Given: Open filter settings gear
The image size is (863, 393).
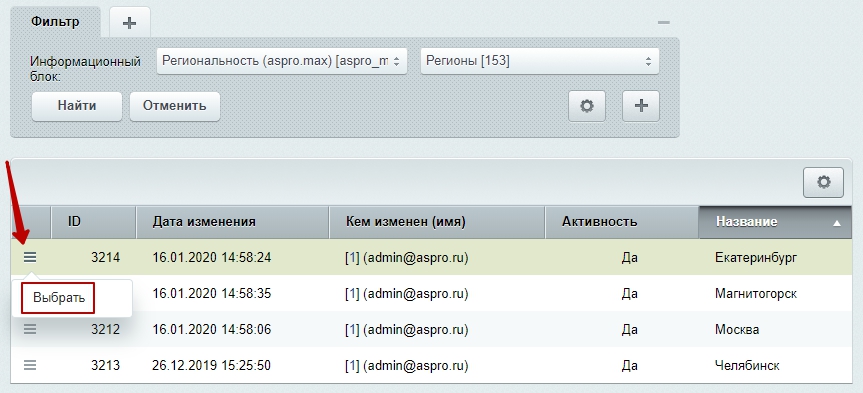Looking at the screenshot, I should (x=587, y=106).
